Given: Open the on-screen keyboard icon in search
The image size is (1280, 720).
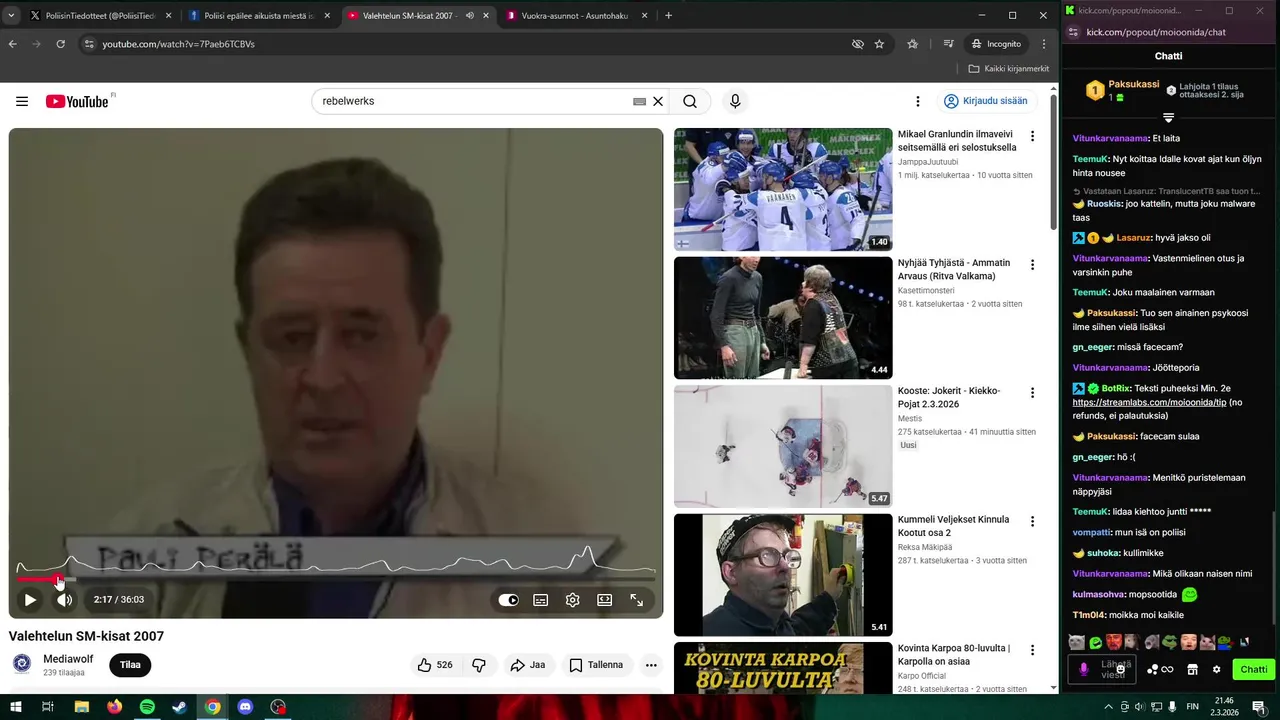Looking at the screenshot, I should (639, 101).
